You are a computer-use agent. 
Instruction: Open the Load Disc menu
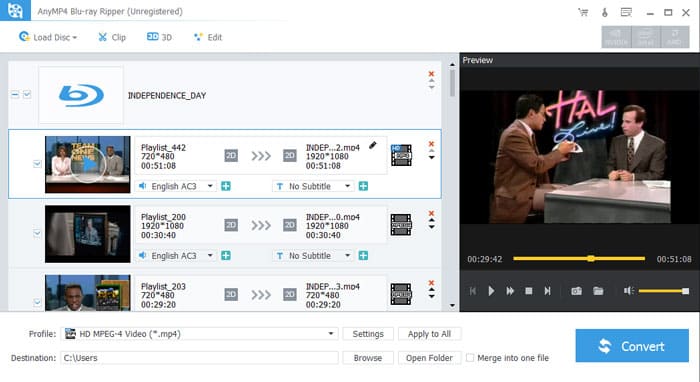(48, 37)
